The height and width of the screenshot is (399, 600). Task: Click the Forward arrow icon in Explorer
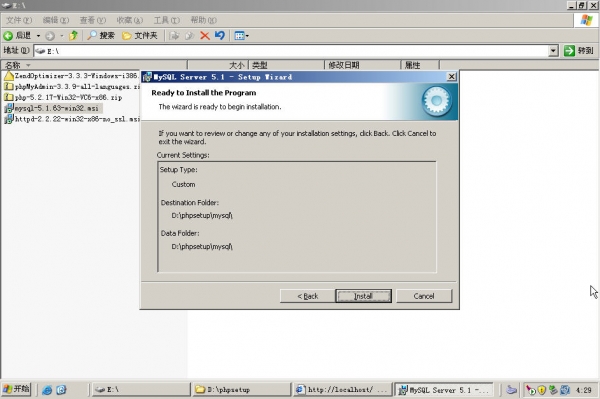click(x=50, y=36)
